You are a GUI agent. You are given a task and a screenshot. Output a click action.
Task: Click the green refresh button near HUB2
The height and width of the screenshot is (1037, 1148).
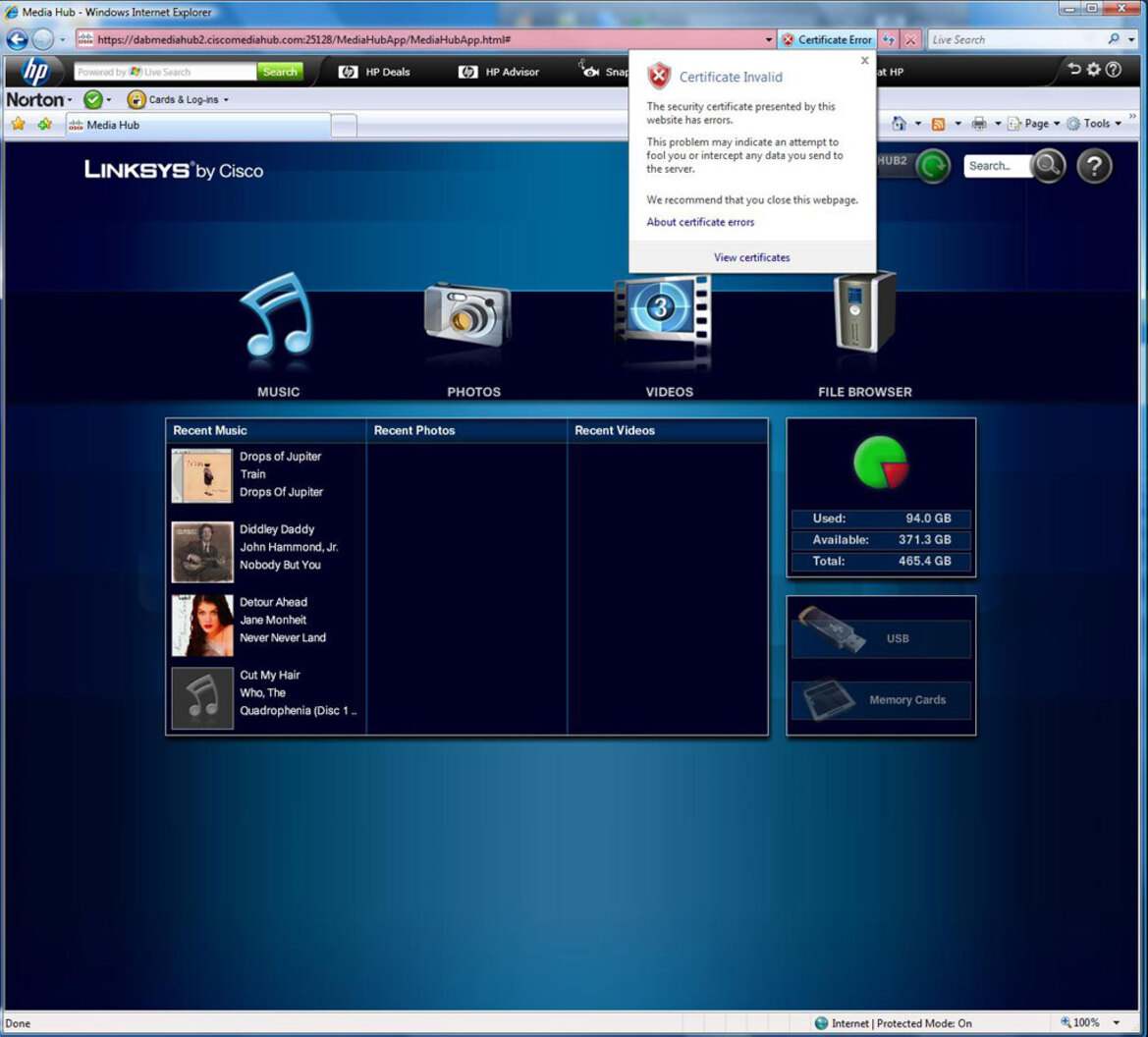click(933, 166)
